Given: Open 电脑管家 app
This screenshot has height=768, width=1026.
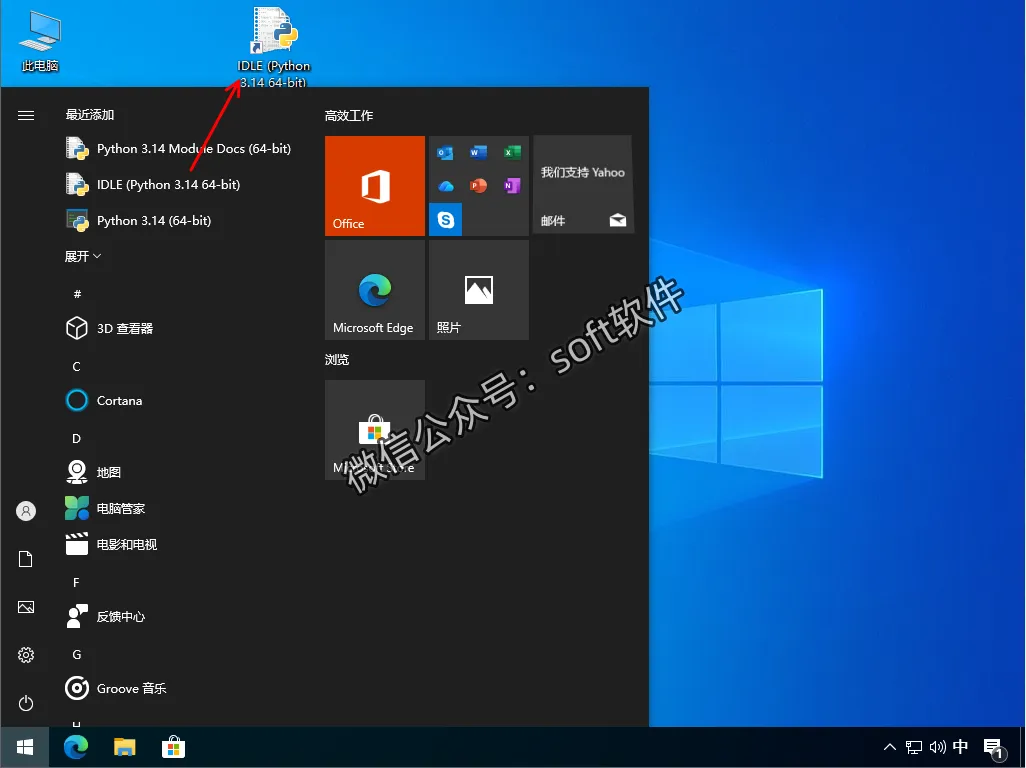Looking at the screenshot, I should (105, 508).
